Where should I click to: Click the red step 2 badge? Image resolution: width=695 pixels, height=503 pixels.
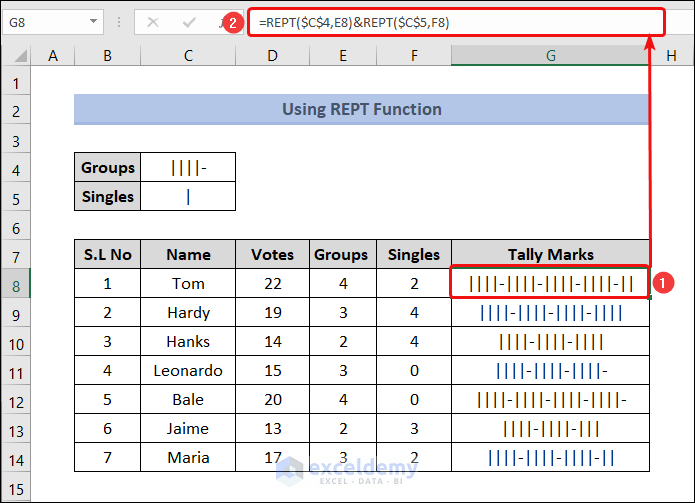tap(233, 21)
